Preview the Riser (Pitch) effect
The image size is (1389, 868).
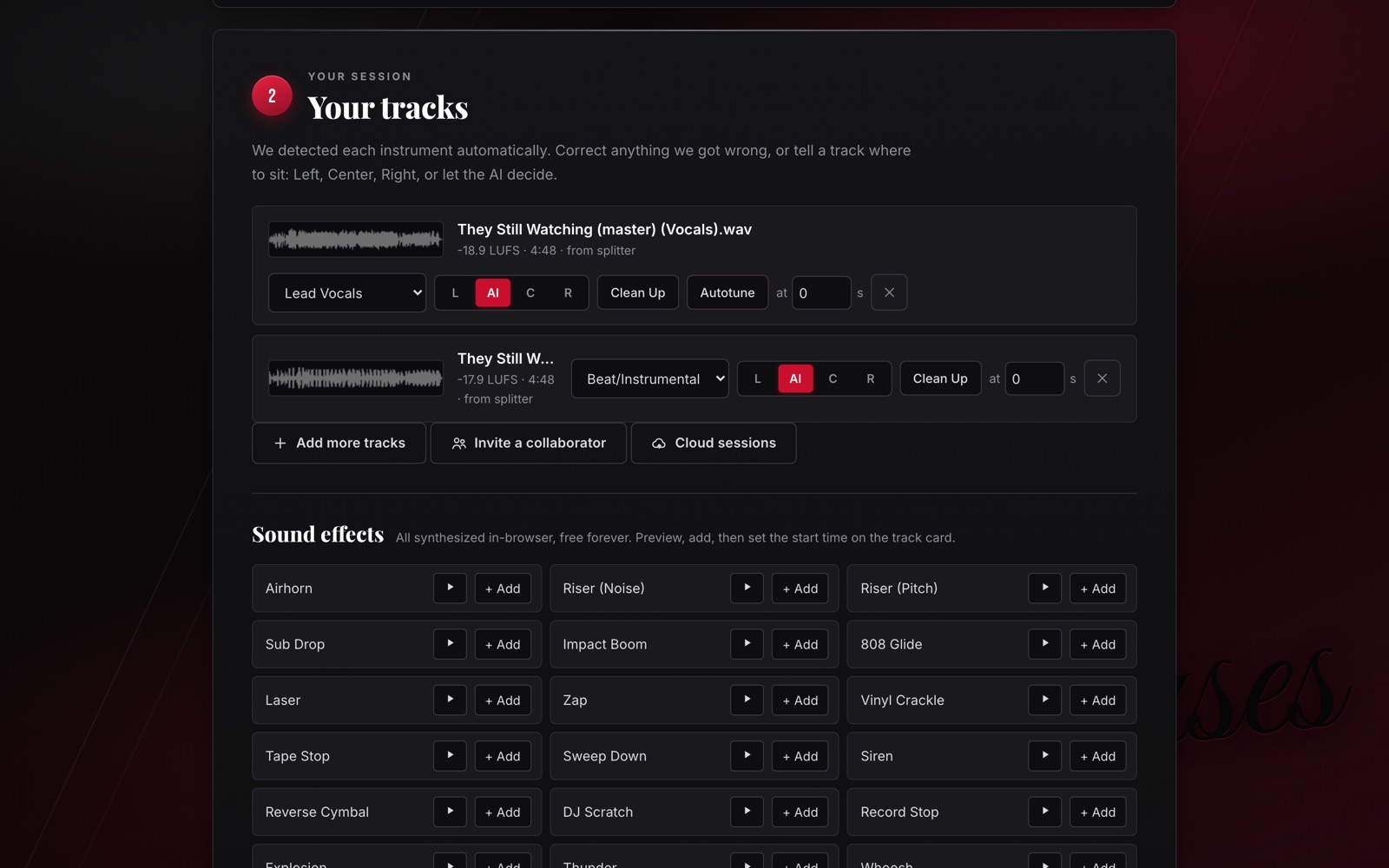tap(1044, 588)
